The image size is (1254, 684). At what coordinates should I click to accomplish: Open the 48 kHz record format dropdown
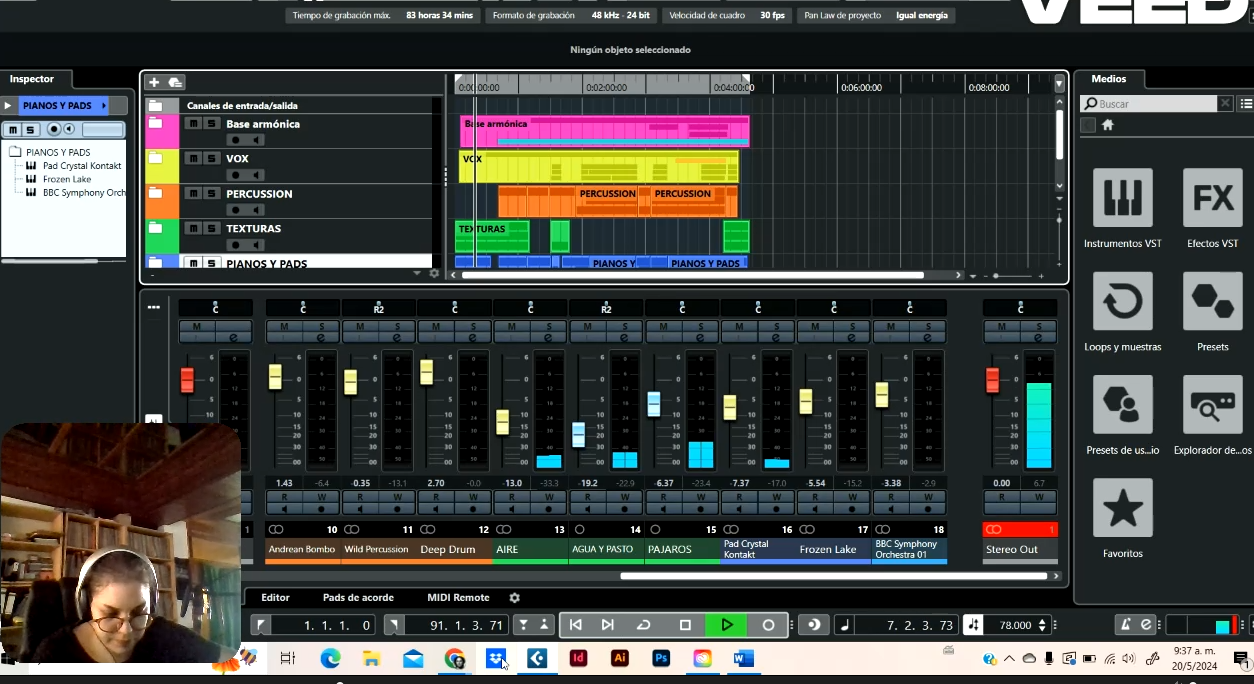[x=620, y=16]
